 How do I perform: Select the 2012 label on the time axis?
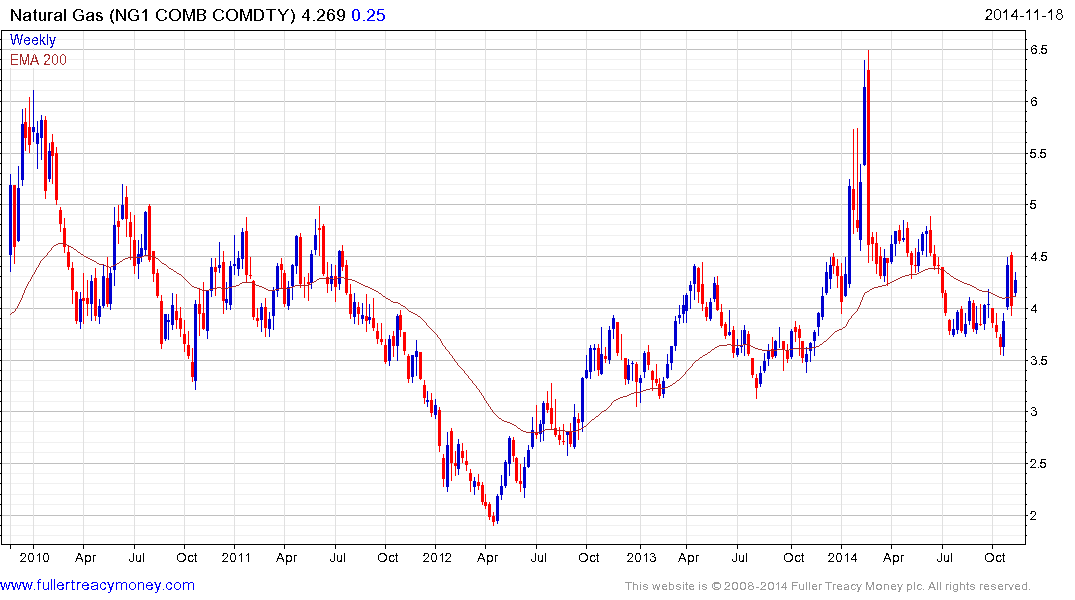pyautogui.click(x=437, y=557)
